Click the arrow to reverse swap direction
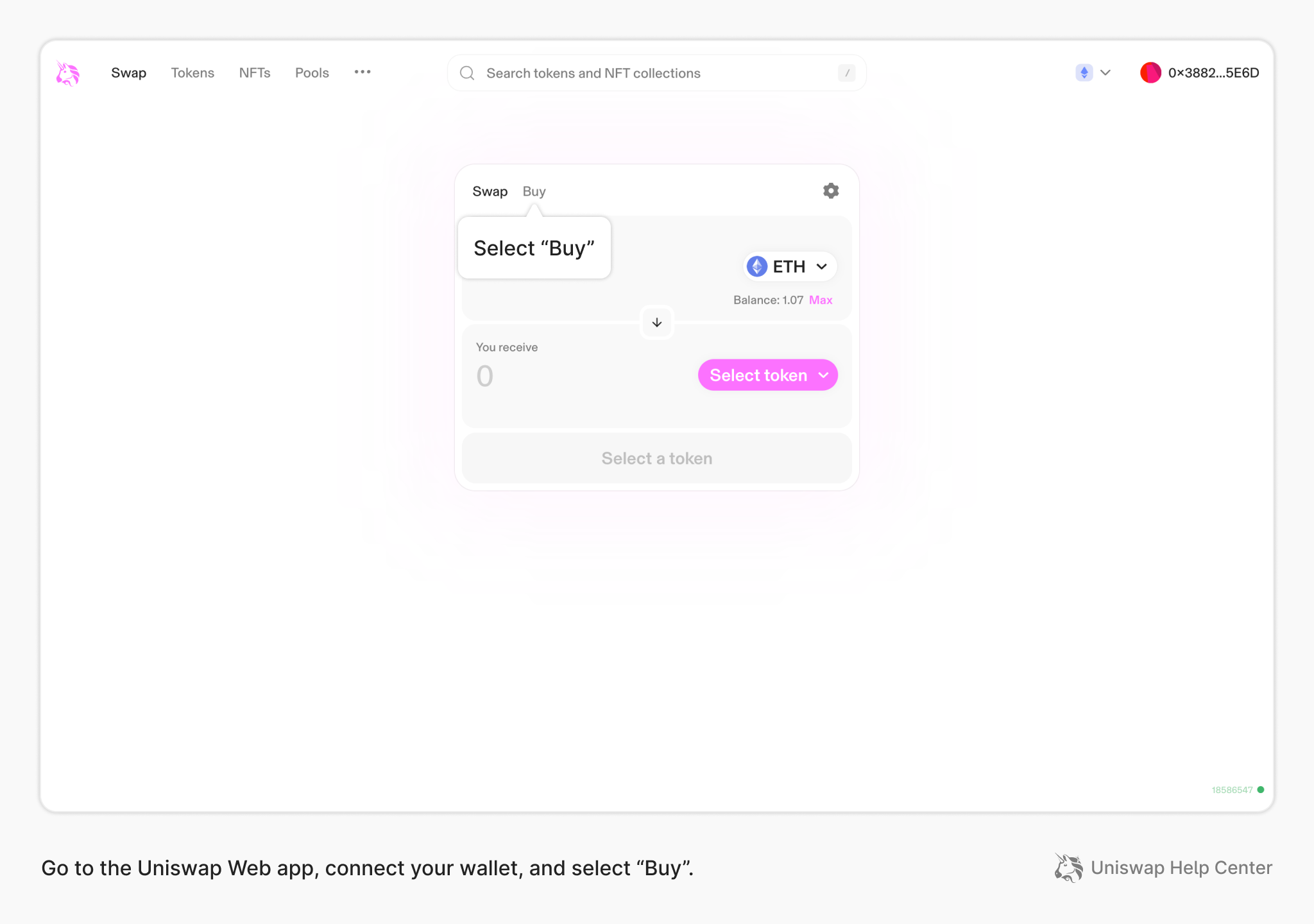Viewport: 1314px width, 924px height. 656,322
